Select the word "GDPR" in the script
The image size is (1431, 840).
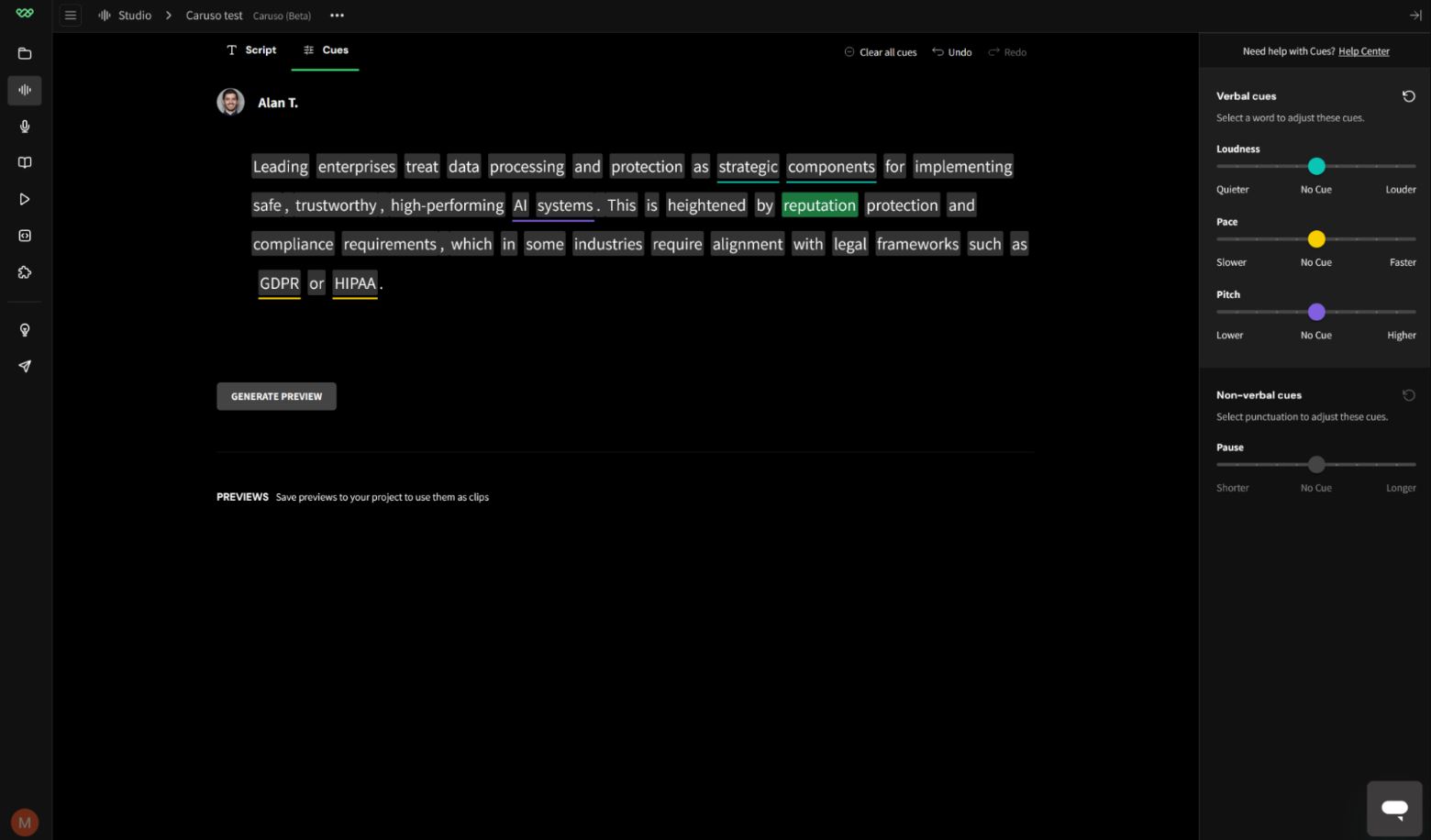pos(279,283)
